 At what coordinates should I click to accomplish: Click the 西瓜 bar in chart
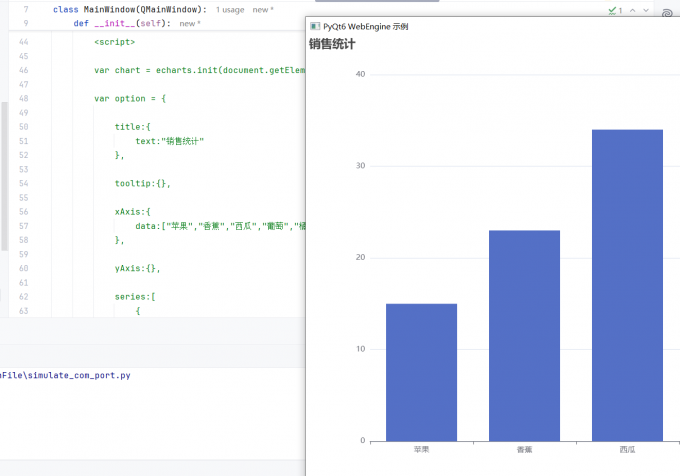click(x=627, y=285)
